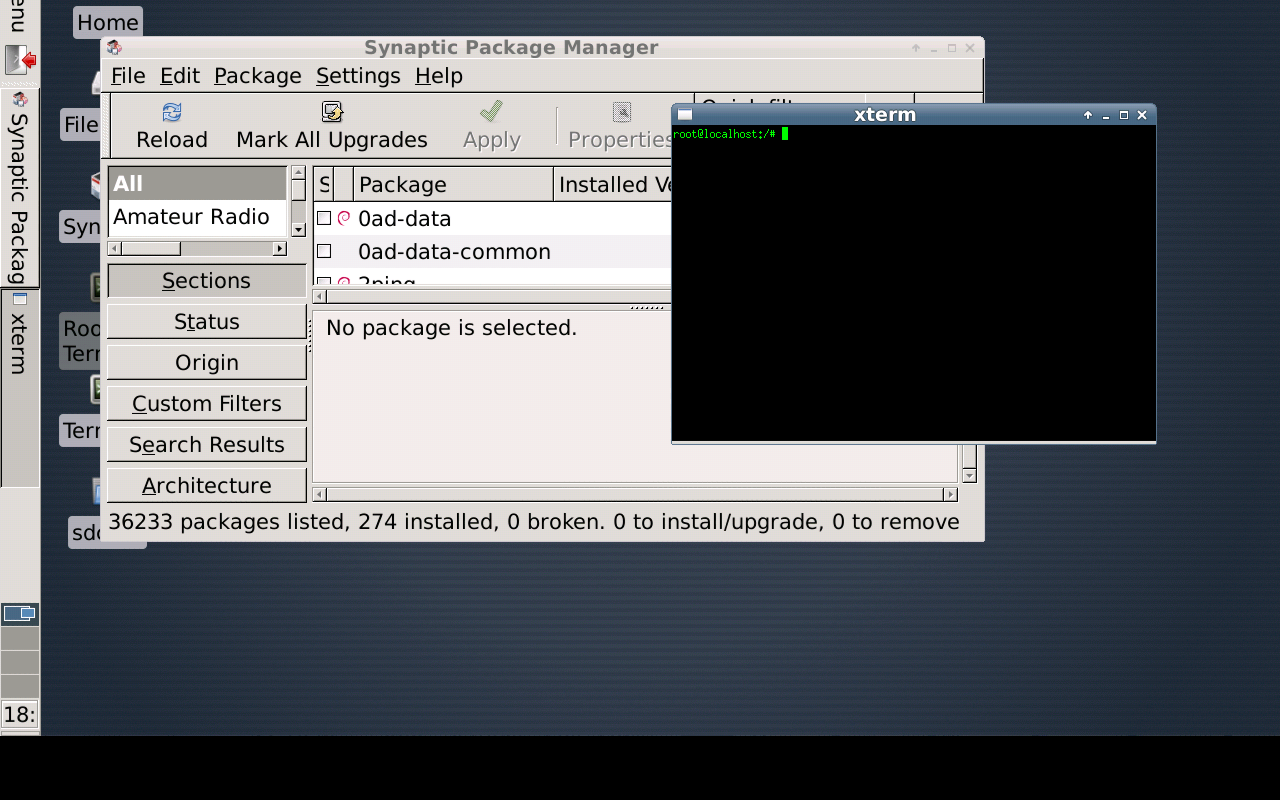The height and width of the screenshot is (800, 1280).
Task: Open the Package menu
Action: [x=257, y=75]
